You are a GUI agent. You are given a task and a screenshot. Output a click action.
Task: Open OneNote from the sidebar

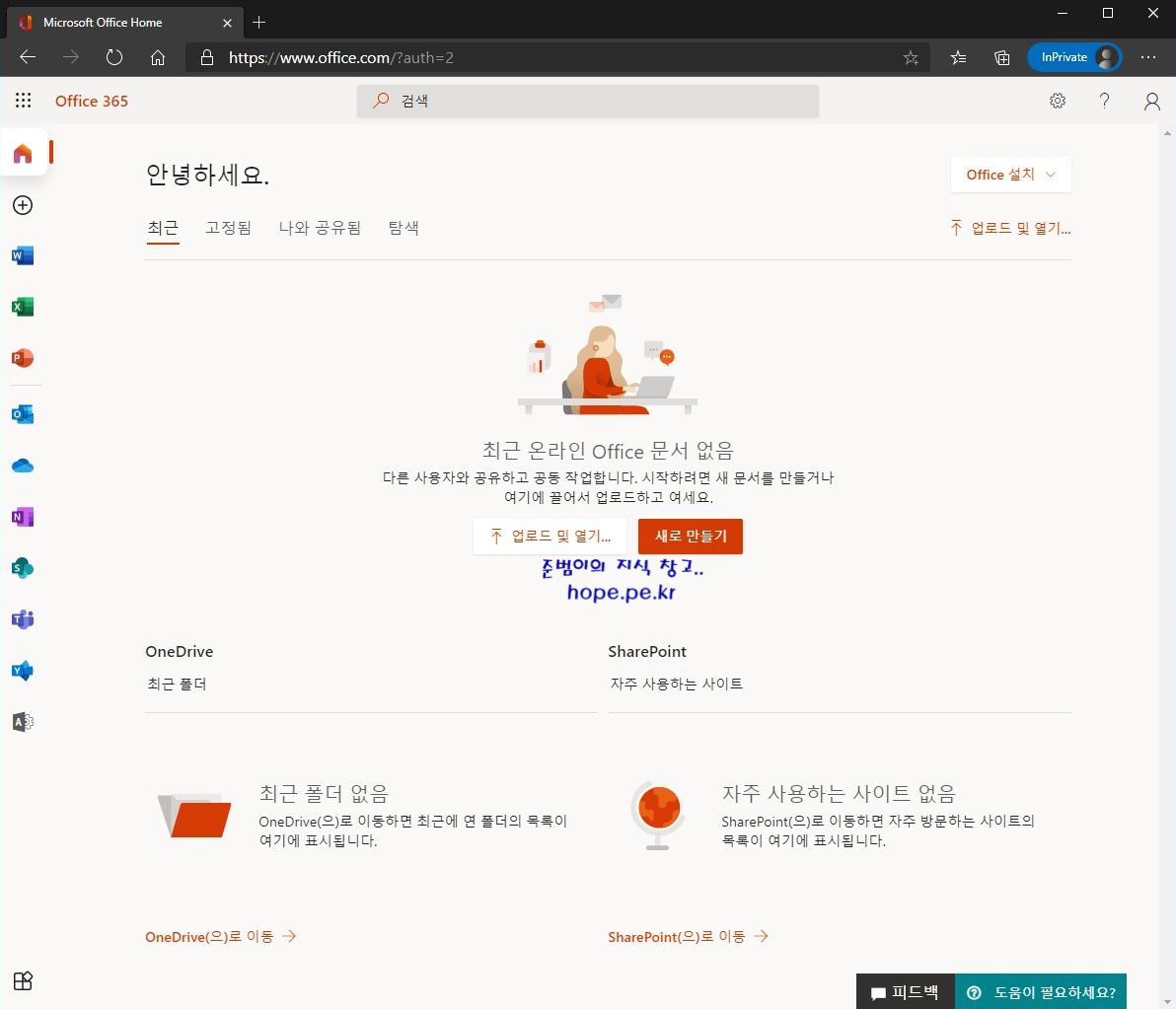(23, 517)
